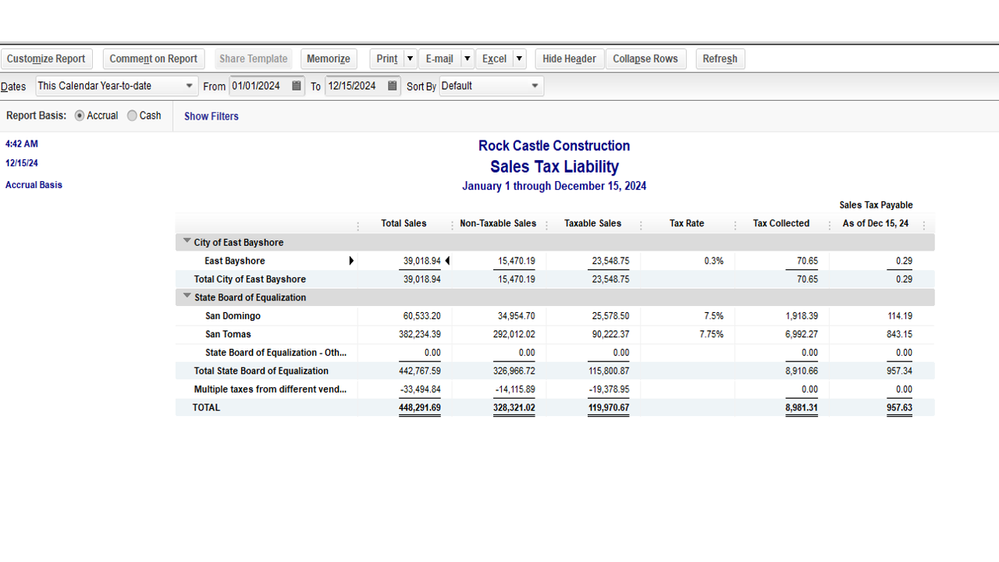Collapse the City of East Bayshore group

click(x=187, y=242)
